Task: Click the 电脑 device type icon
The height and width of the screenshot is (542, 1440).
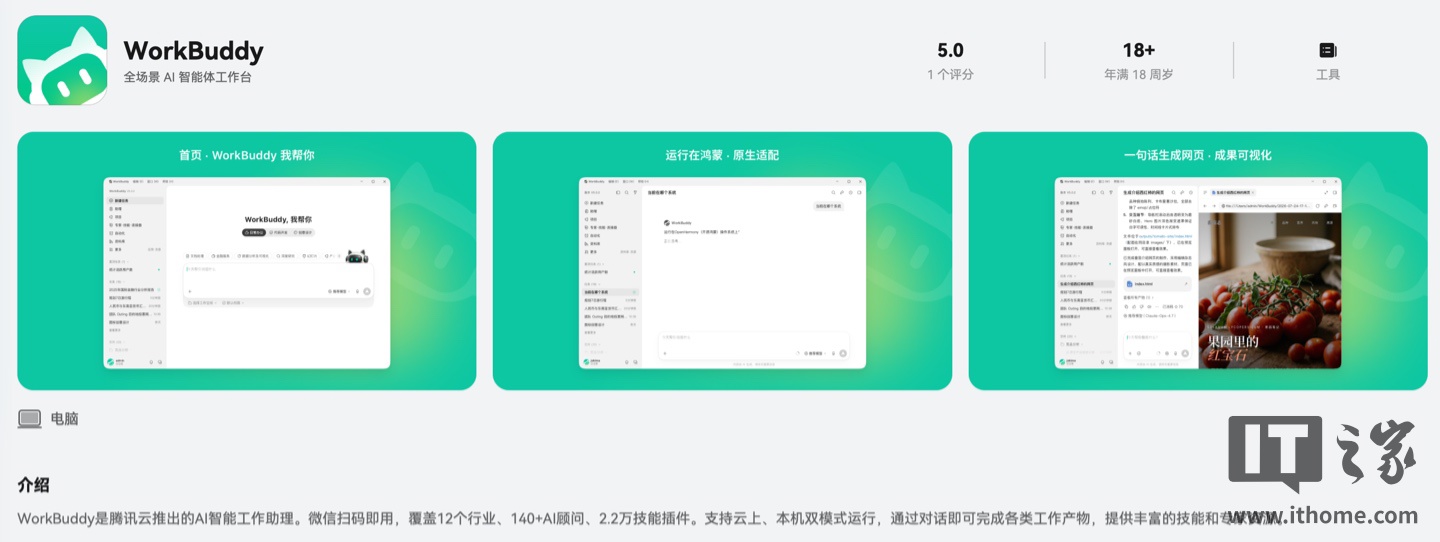Action: point(29,419)
